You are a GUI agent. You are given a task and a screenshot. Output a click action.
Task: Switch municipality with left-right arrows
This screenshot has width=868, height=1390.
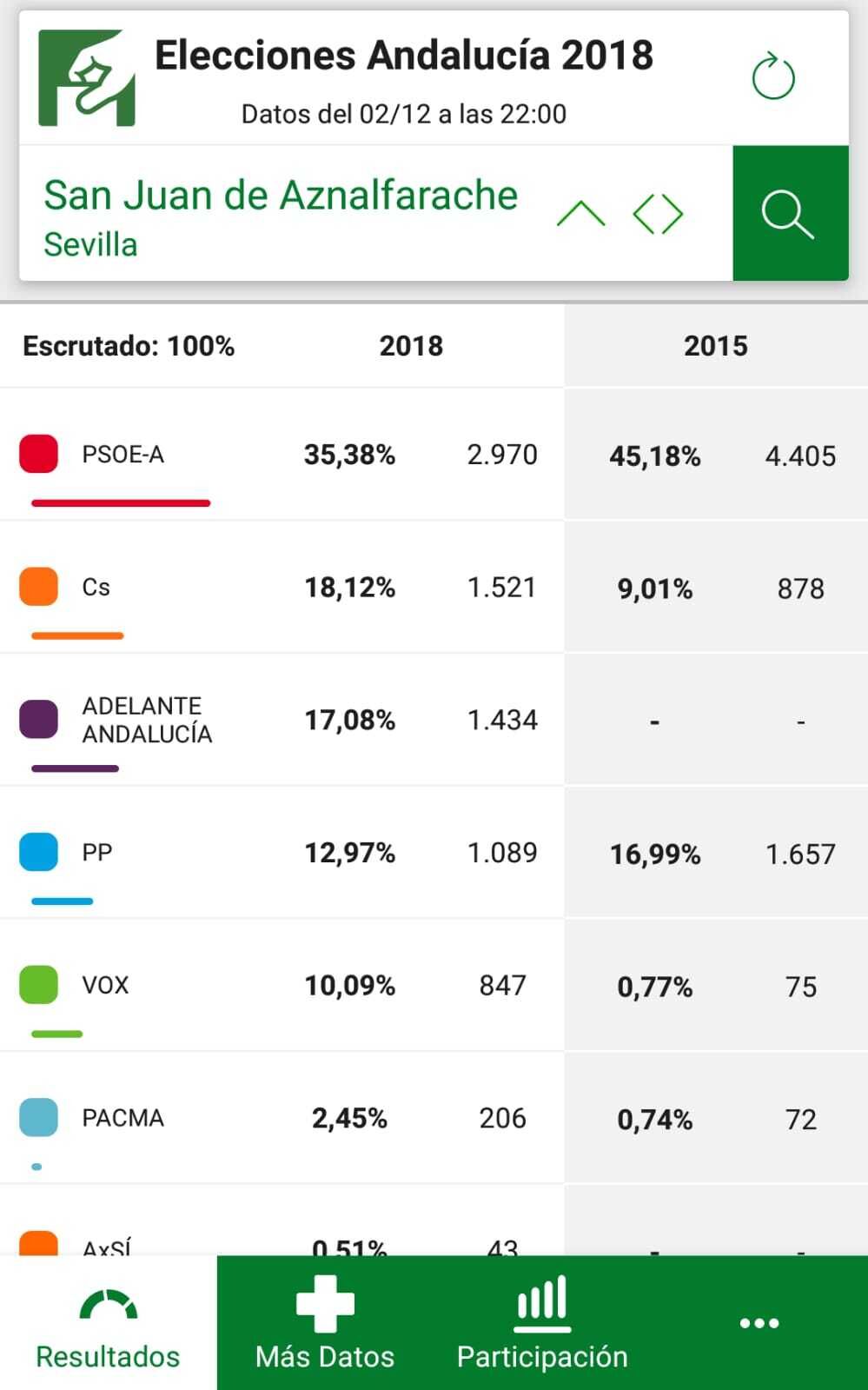pyautogui.click(x=658, y=214)
